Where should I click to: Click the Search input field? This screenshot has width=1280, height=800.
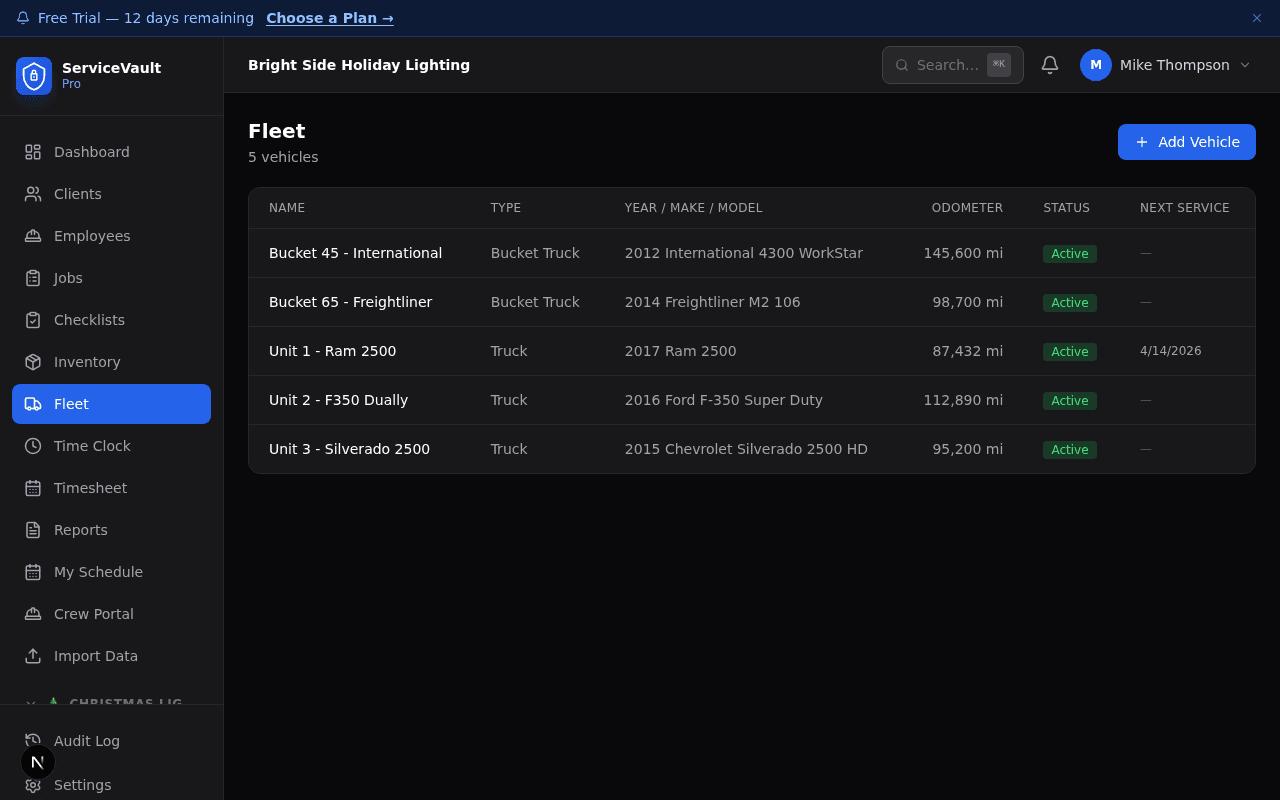[952, 64]
